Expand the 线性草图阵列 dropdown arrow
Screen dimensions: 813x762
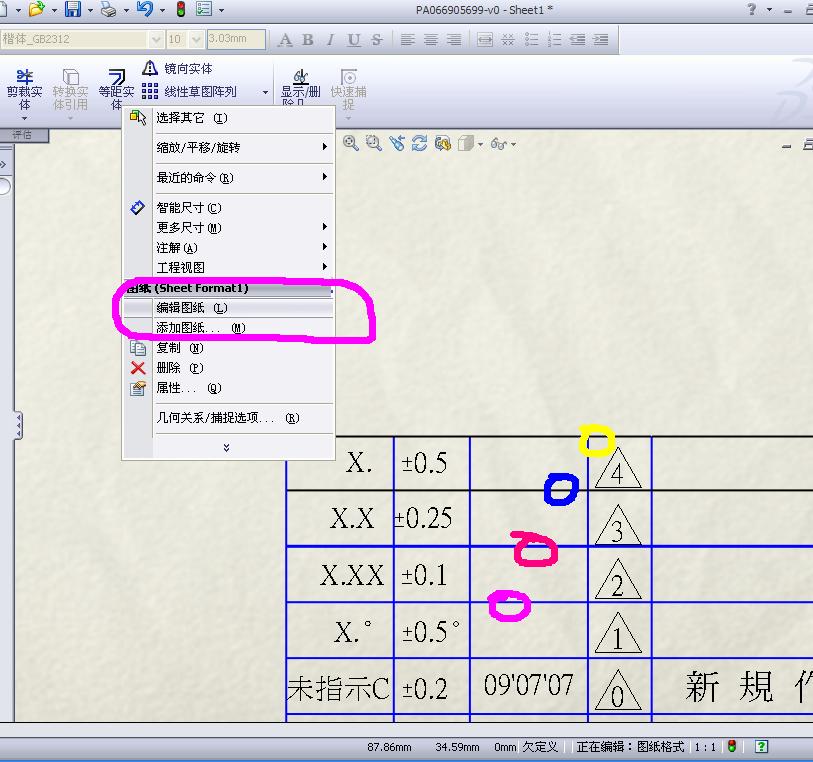tap(265, 92)
